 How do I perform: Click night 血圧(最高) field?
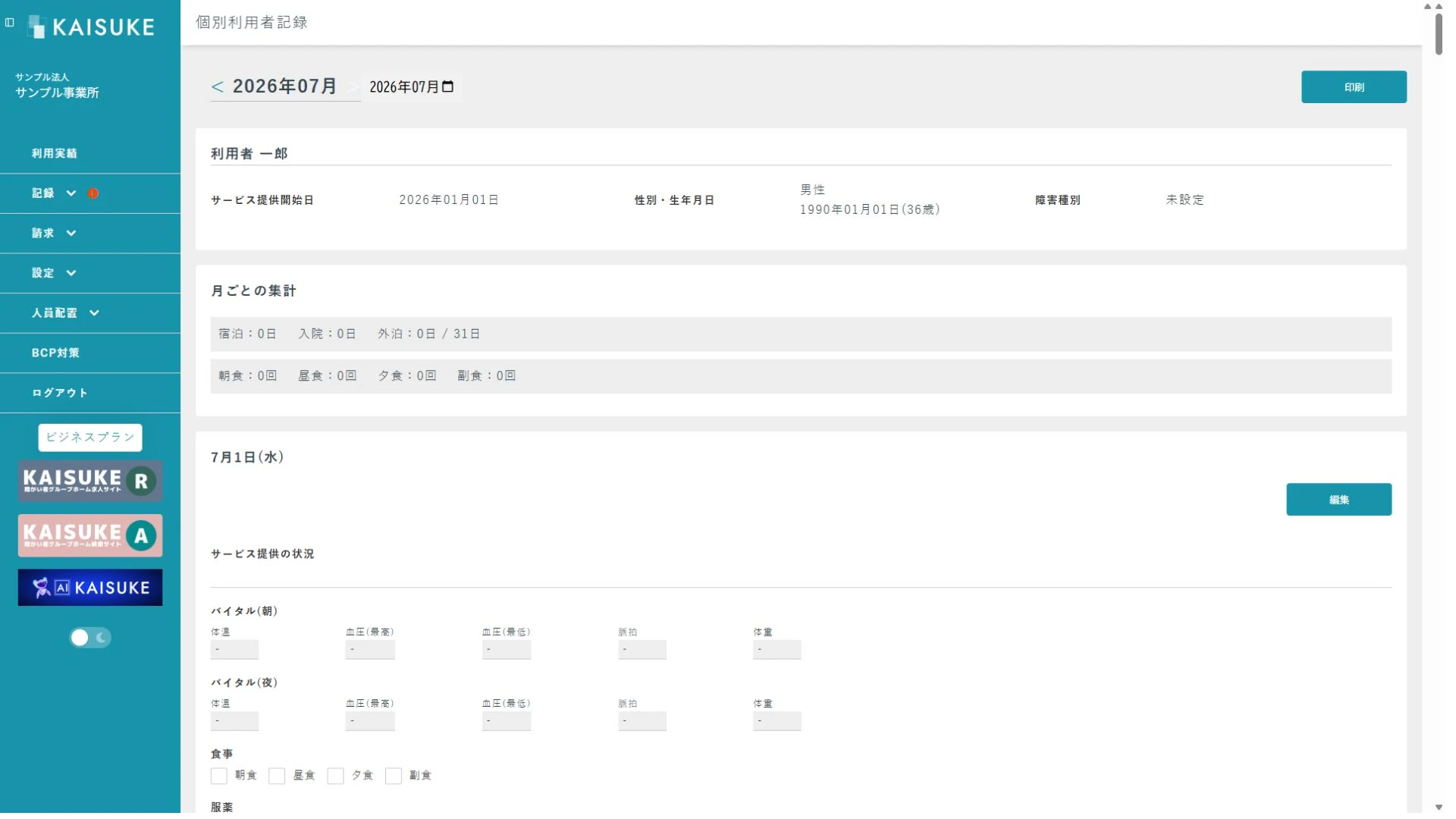tap(370, 721)
